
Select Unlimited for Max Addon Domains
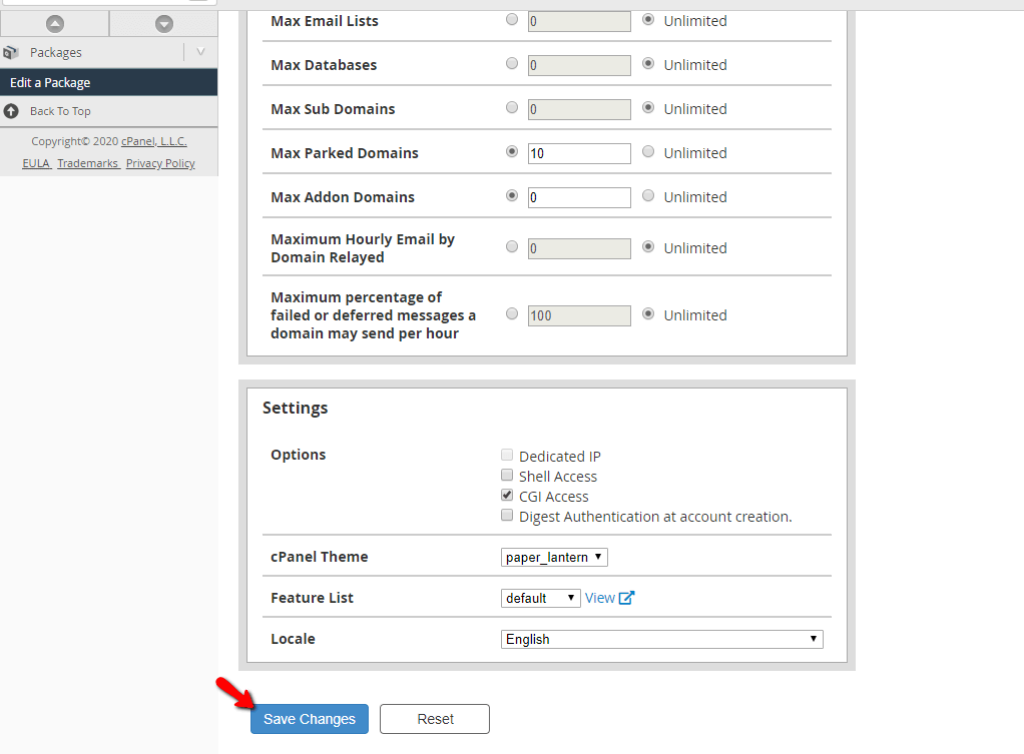(x=648, y=195)
